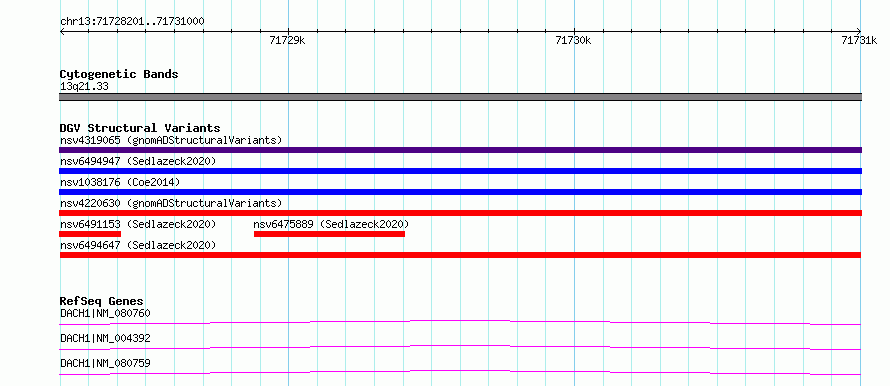The width and height of the screenshot is (890, 386).
Task: Open the DGV Structural Variants track heading
Action: pyautogui.click(x=140, y=128)
